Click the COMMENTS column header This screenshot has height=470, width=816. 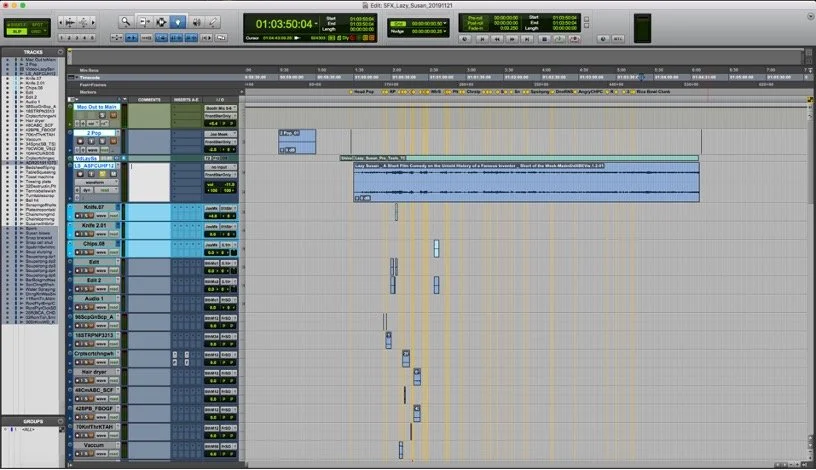pyautogui.click(x=149, y=99)
